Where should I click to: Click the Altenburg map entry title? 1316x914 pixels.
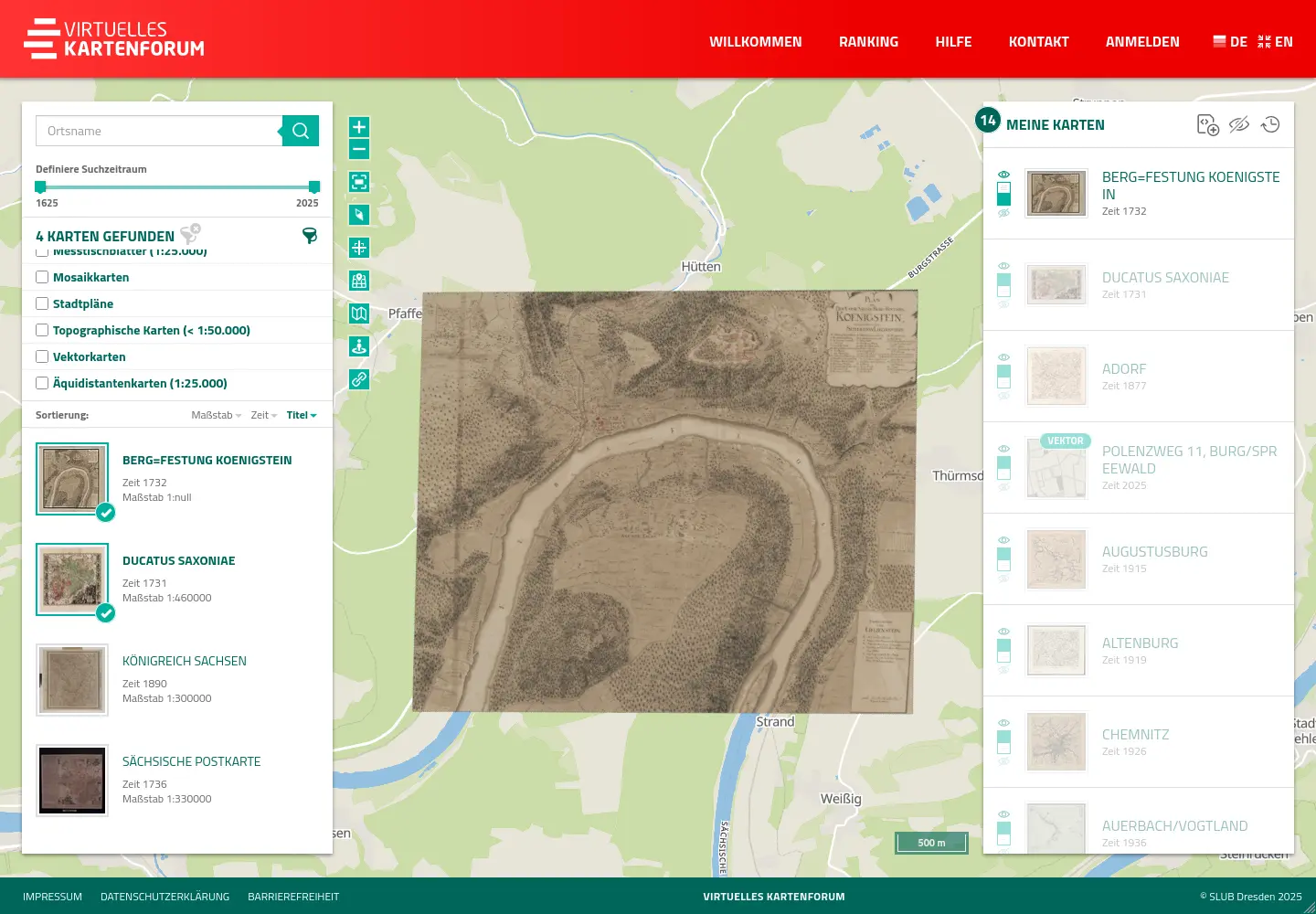point(1141,643)
